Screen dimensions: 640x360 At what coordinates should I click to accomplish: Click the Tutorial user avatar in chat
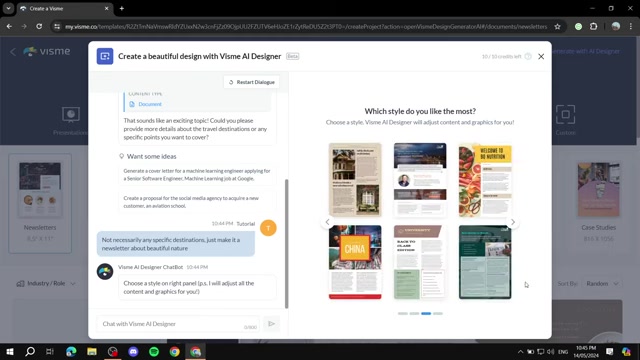coord(268,228)
